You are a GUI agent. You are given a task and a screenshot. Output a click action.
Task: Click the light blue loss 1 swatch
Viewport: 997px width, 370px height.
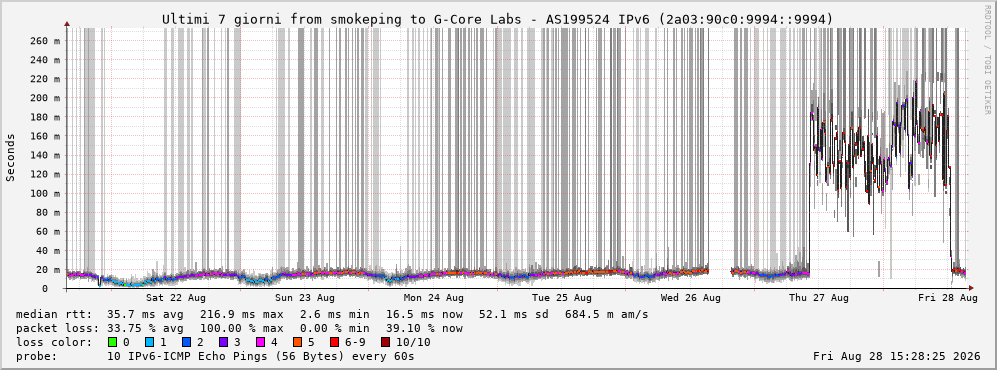[150, 342]
